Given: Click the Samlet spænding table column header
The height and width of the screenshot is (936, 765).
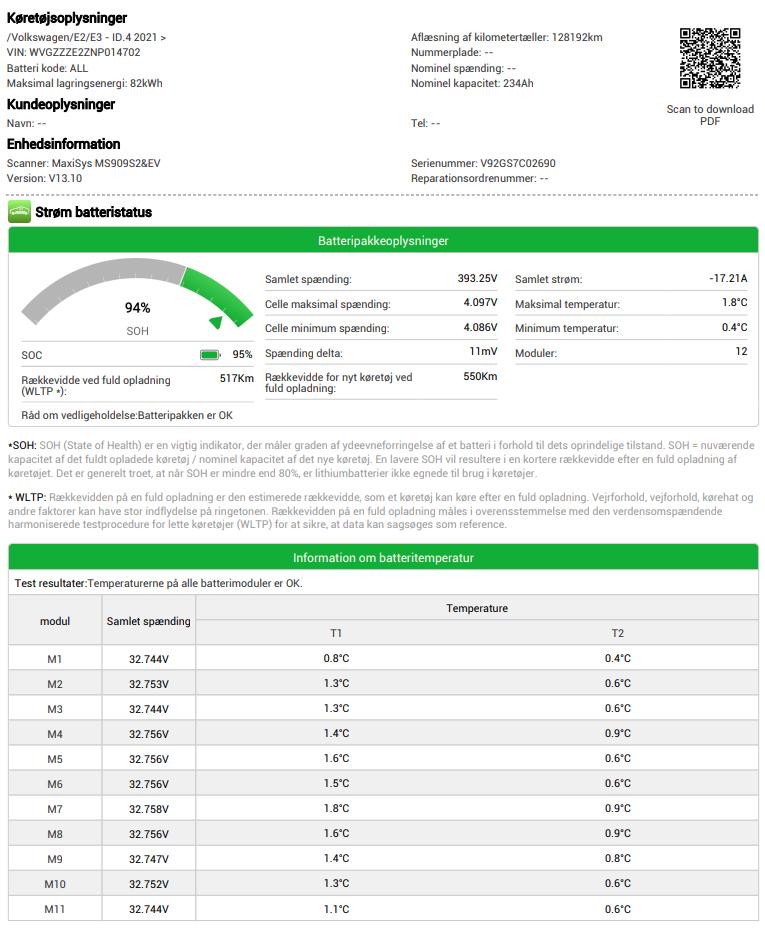Looking at the screenshot, I should coord(148,621).
